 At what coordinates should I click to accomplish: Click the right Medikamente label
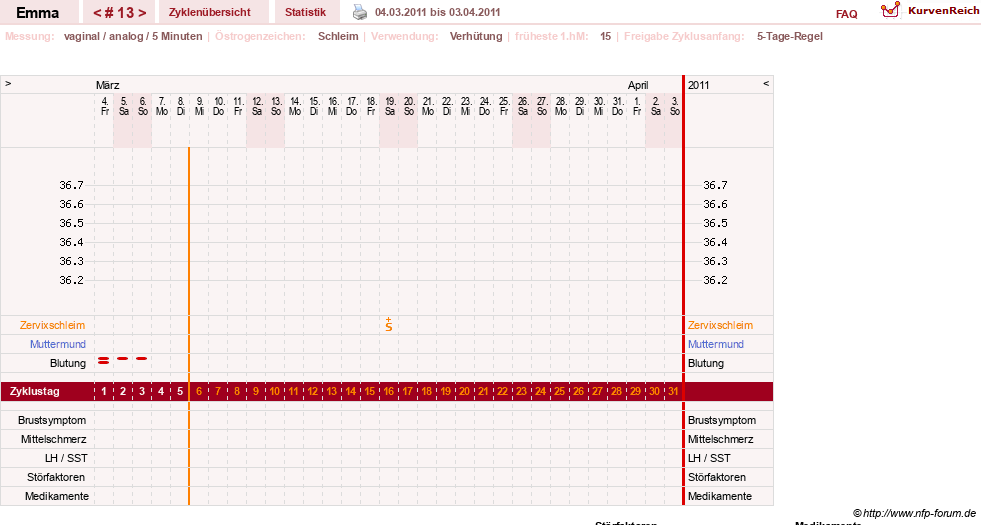coord(719,496)
